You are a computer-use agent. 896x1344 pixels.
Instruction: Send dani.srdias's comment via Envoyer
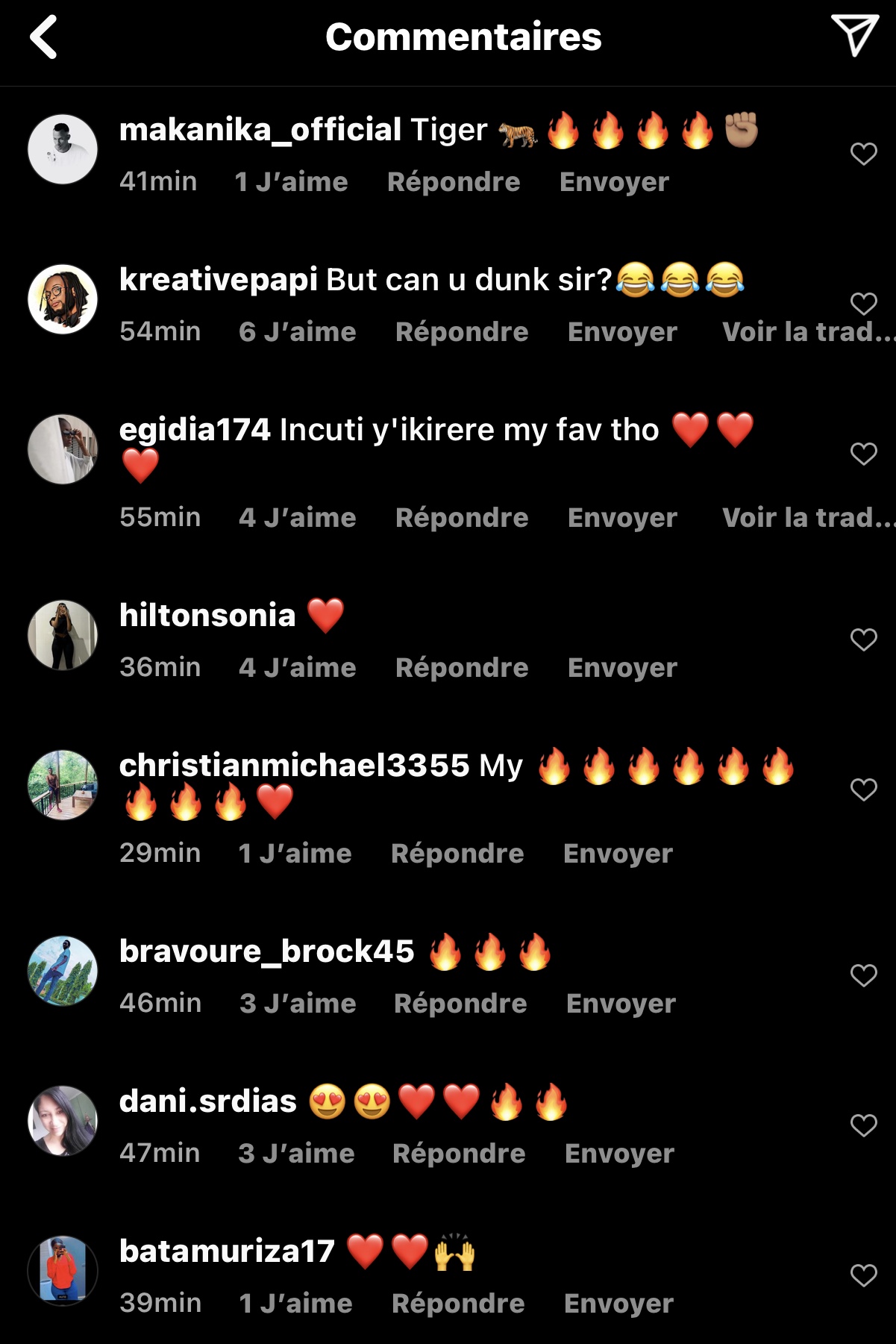pyautogui.click(x=619, y=1153)
